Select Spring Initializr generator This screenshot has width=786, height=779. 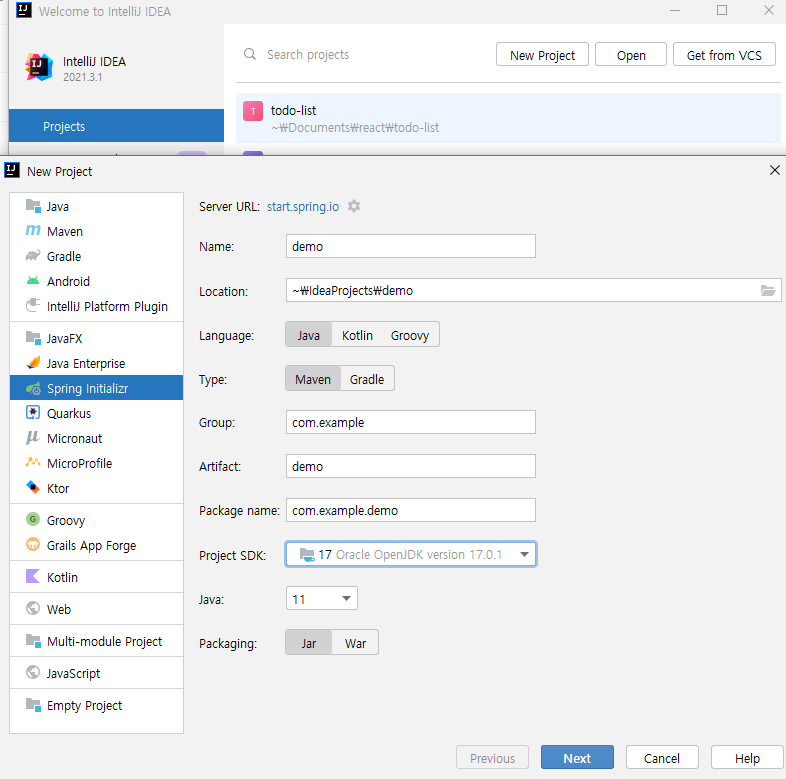pyautogui.click(x=96, y=388)
